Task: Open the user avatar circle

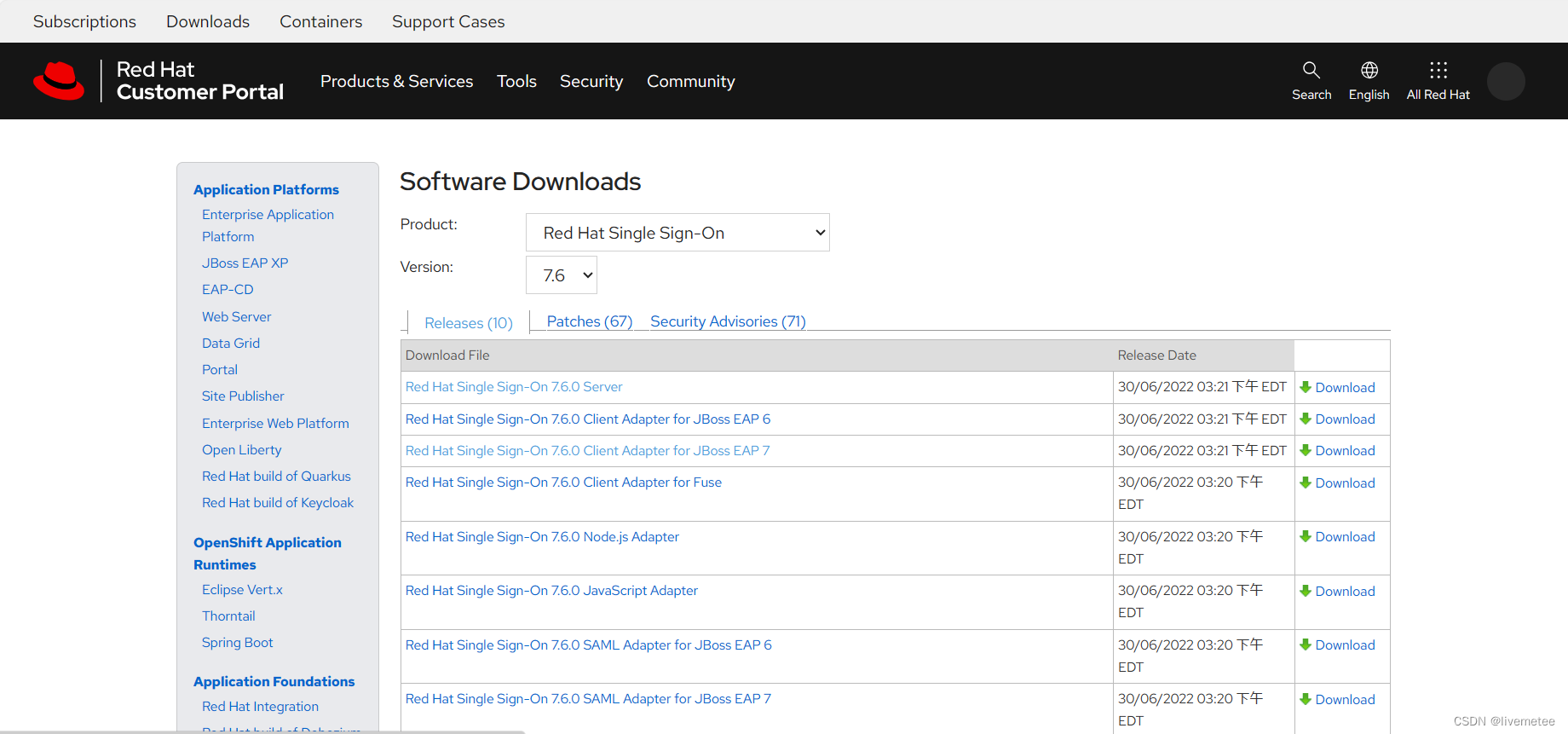Action: click(x=1506, y=81)
